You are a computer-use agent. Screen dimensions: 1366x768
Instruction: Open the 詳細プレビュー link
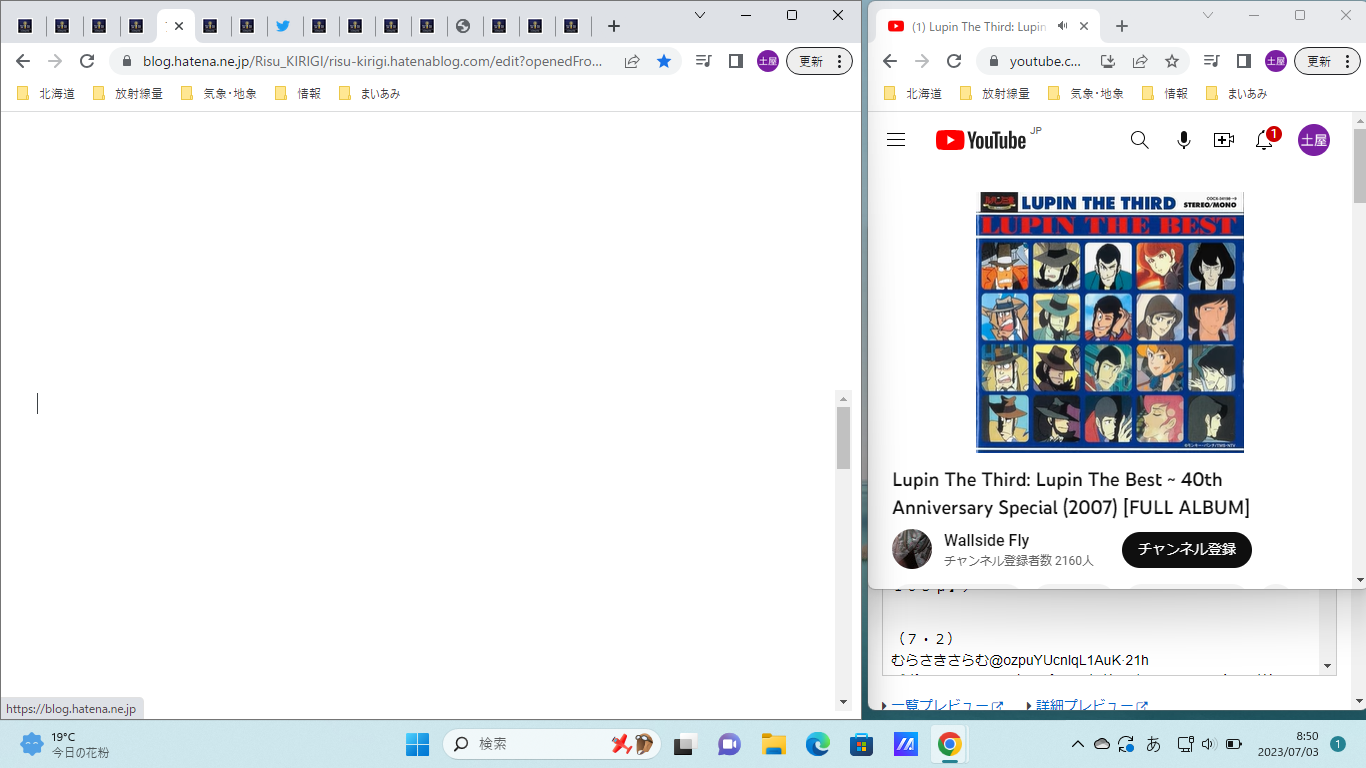[1092, 706]
